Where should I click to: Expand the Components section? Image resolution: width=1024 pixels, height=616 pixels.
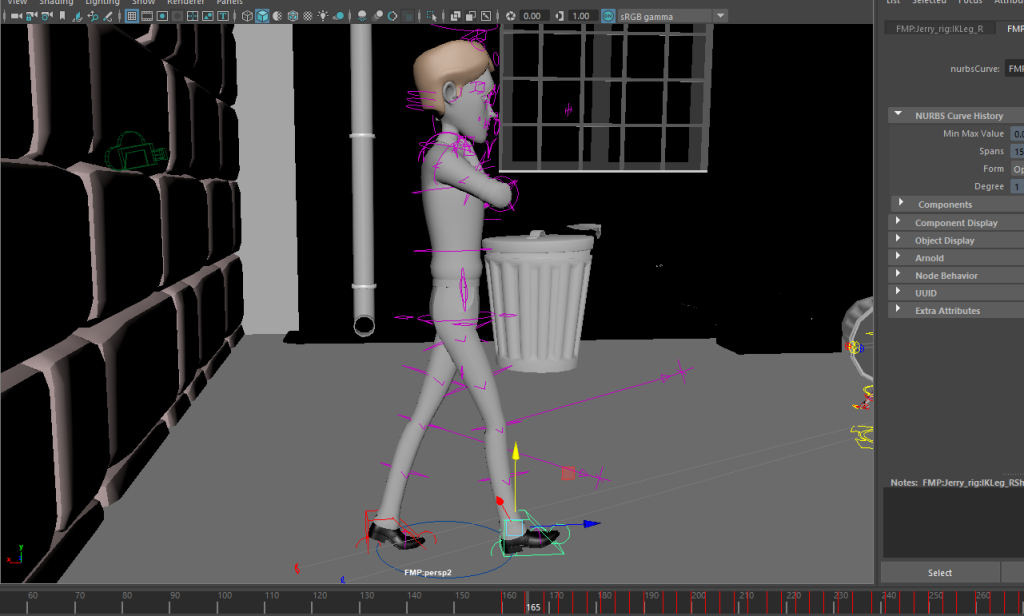[x=901, y=203]
